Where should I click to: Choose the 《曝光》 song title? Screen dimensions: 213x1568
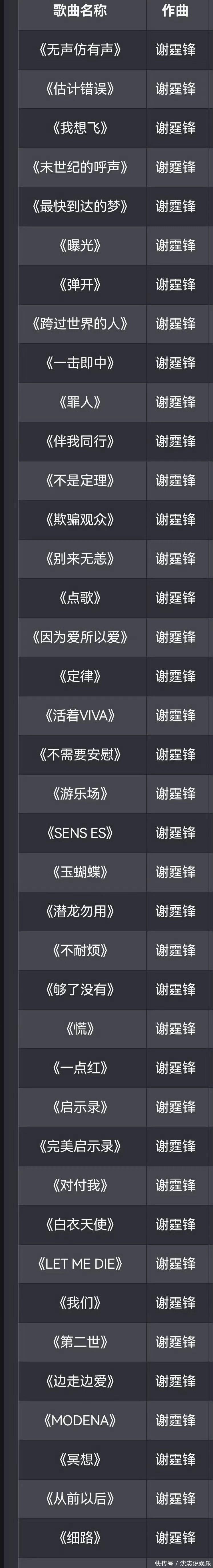click(x=80, y=245)
